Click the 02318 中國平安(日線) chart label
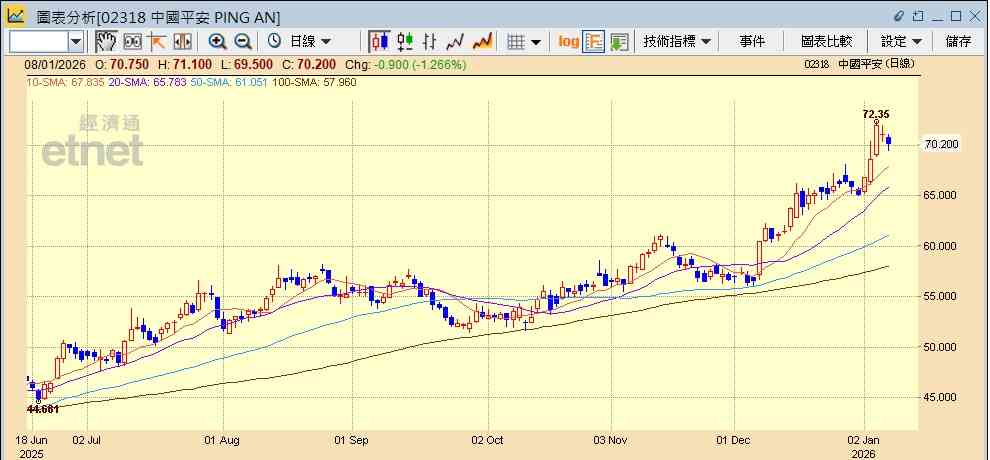The height and width of the screenshot is (460, 990). (x=859, y=64)
